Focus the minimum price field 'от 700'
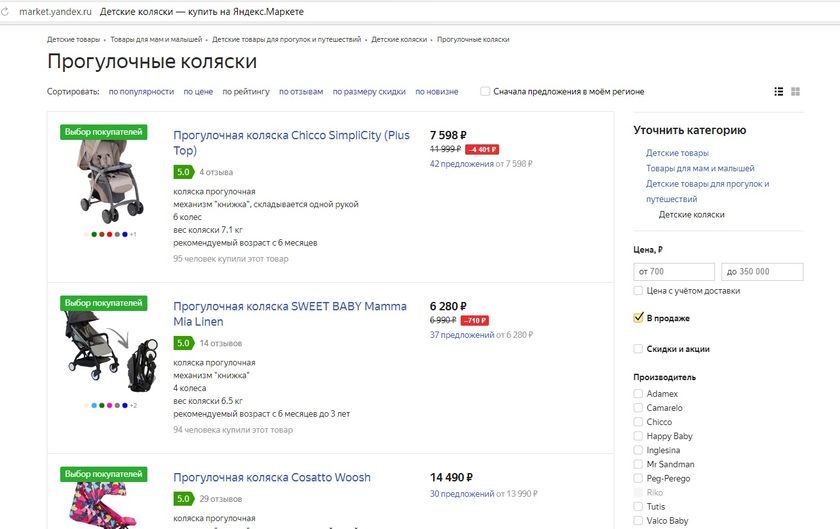This screenshot has height=529, width=840. [674, 272]
